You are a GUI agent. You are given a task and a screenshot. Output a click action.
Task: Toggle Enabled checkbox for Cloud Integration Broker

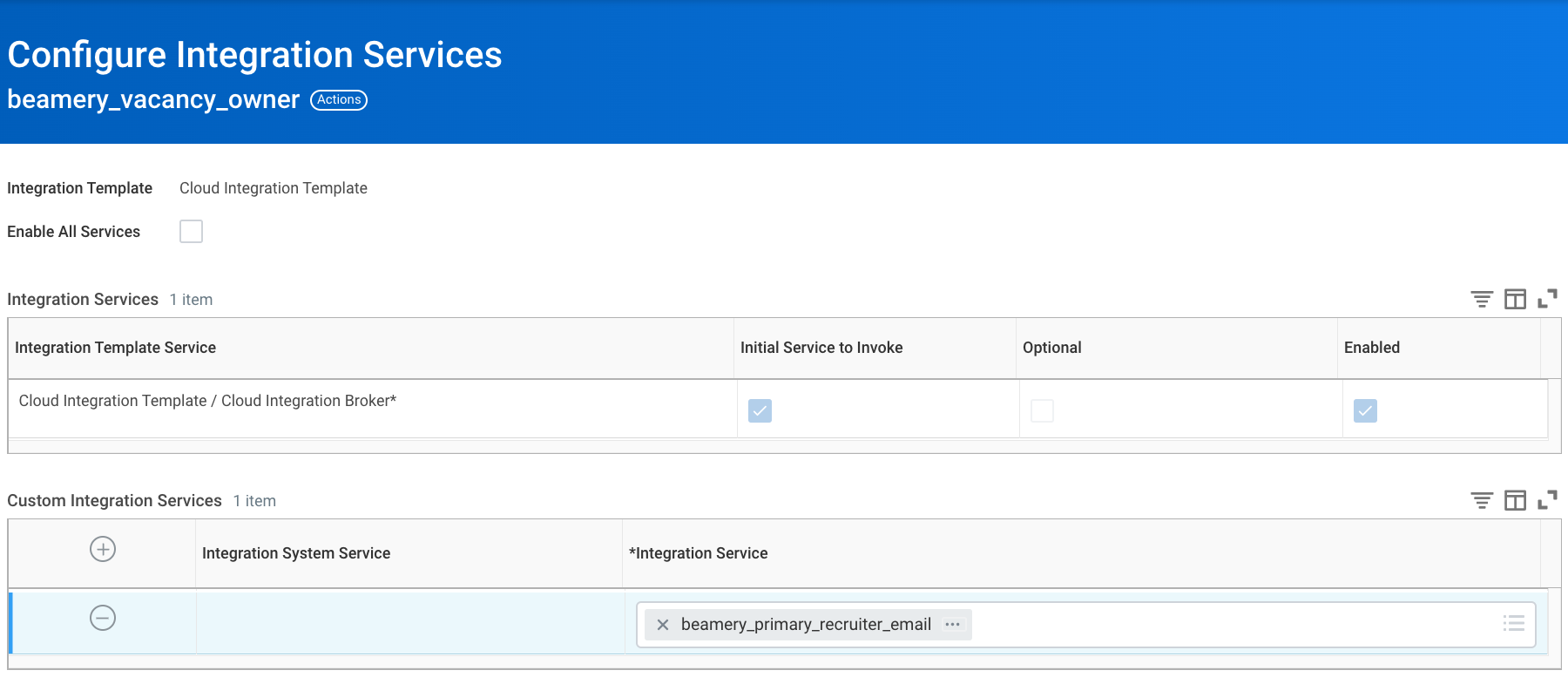(x=1365, y=410)
